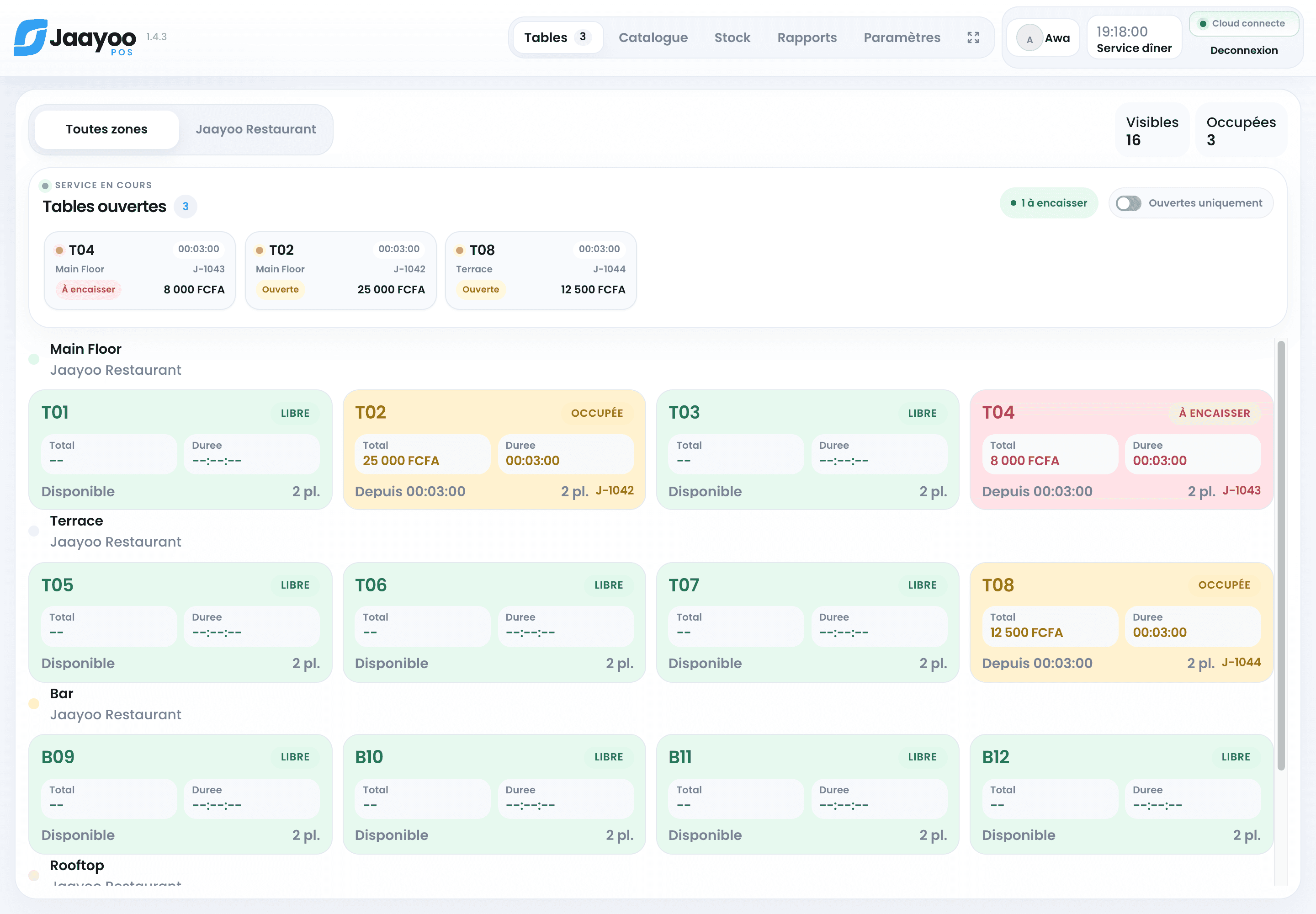The width and height of the screenshot is (1316, 914).
Task: Select table T05 card
Action: 180,622
